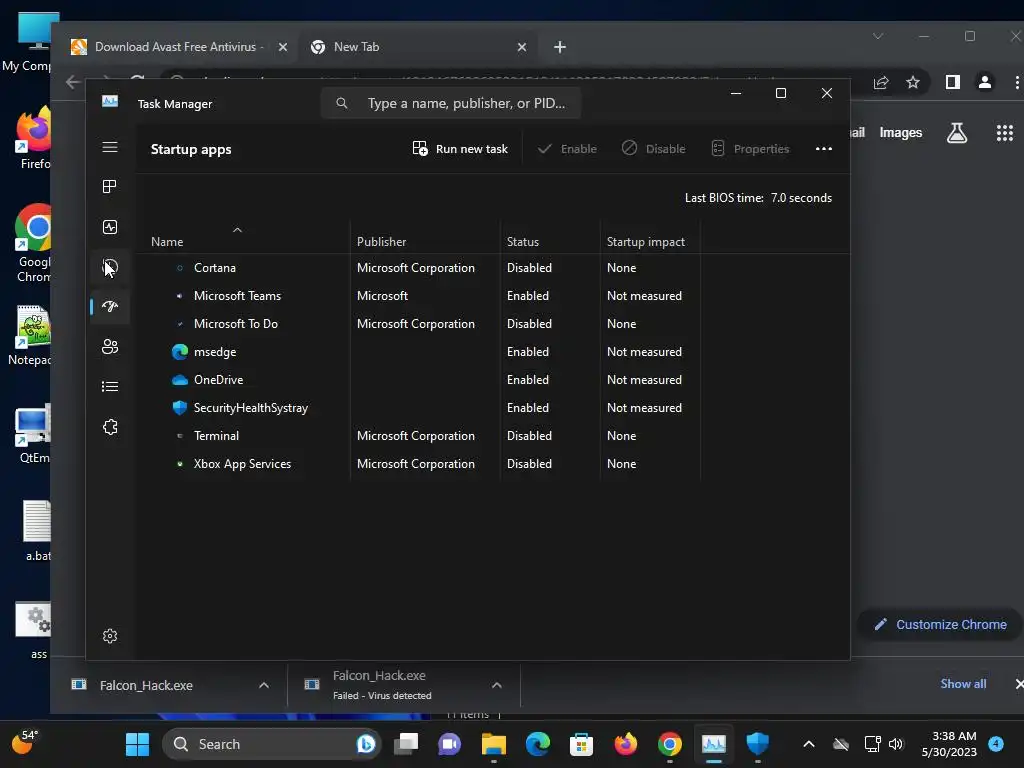
Task: Open Chrome profile avatar
Action: [985, 82]
